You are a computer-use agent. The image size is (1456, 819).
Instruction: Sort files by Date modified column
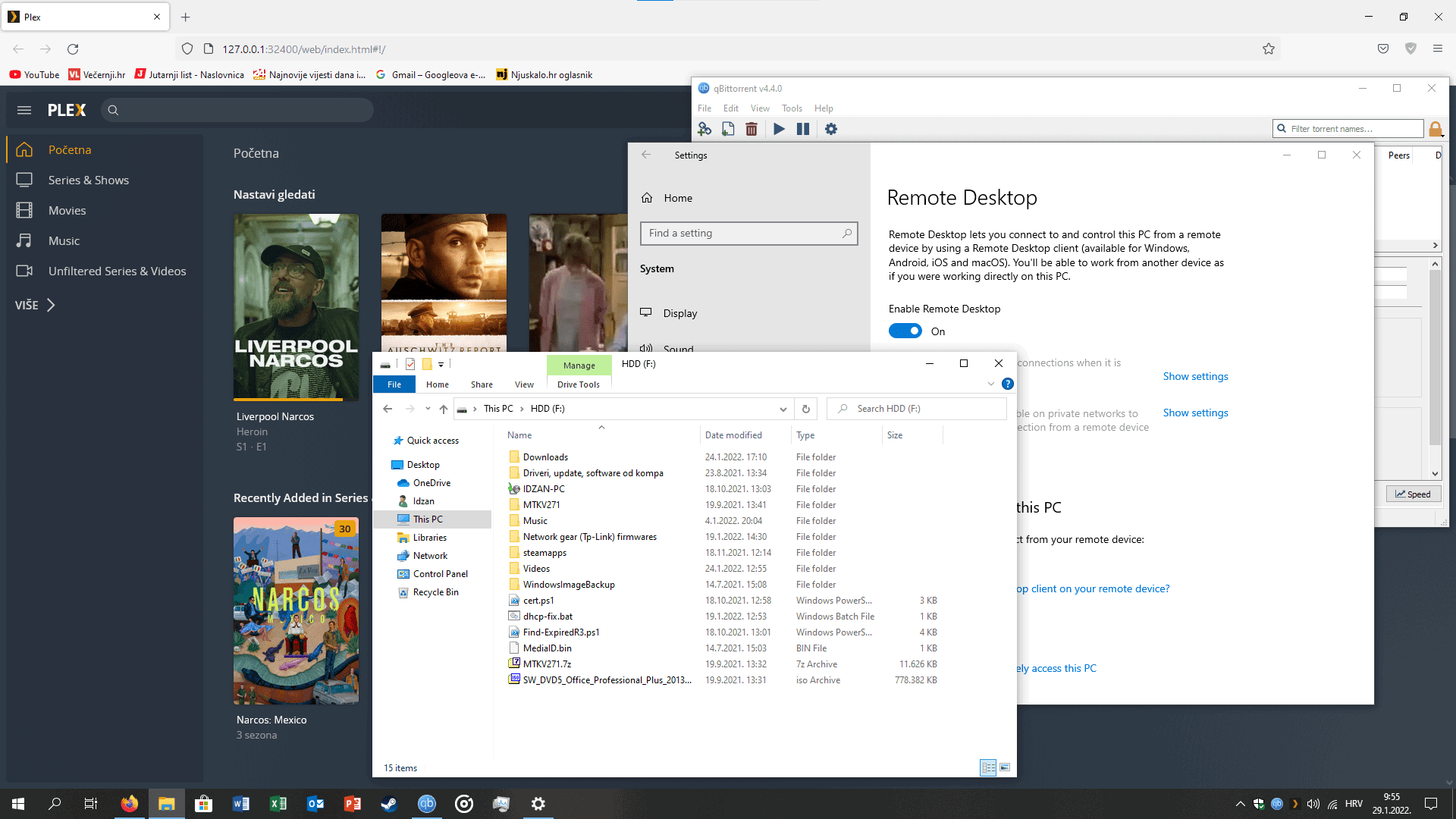(733, 435)
